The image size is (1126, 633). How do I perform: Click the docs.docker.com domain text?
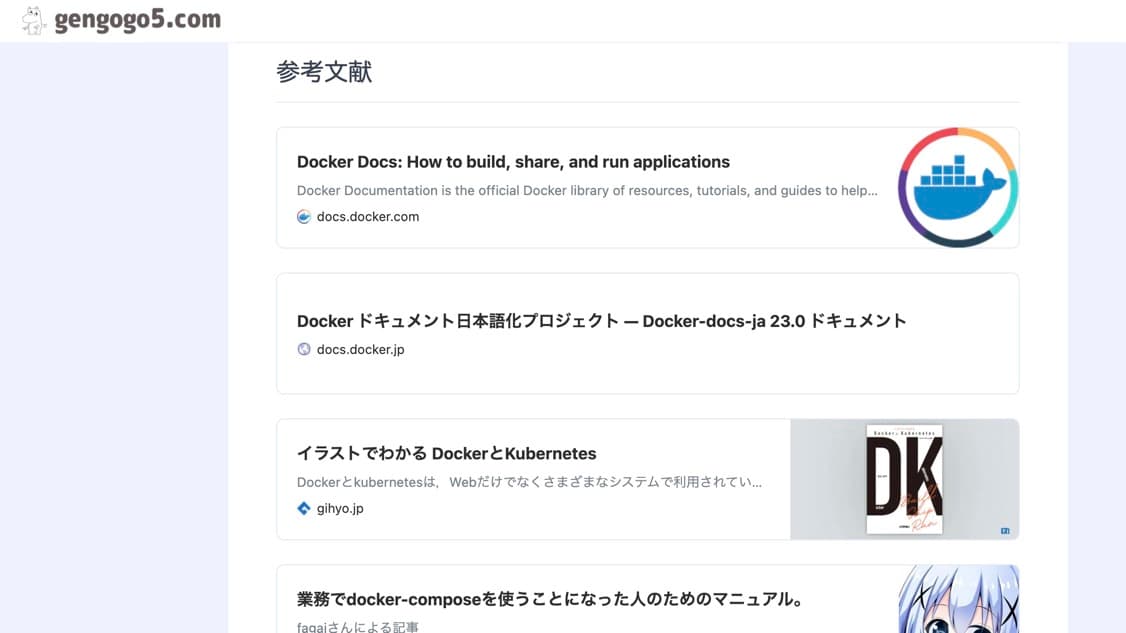(x=368, y=217)
